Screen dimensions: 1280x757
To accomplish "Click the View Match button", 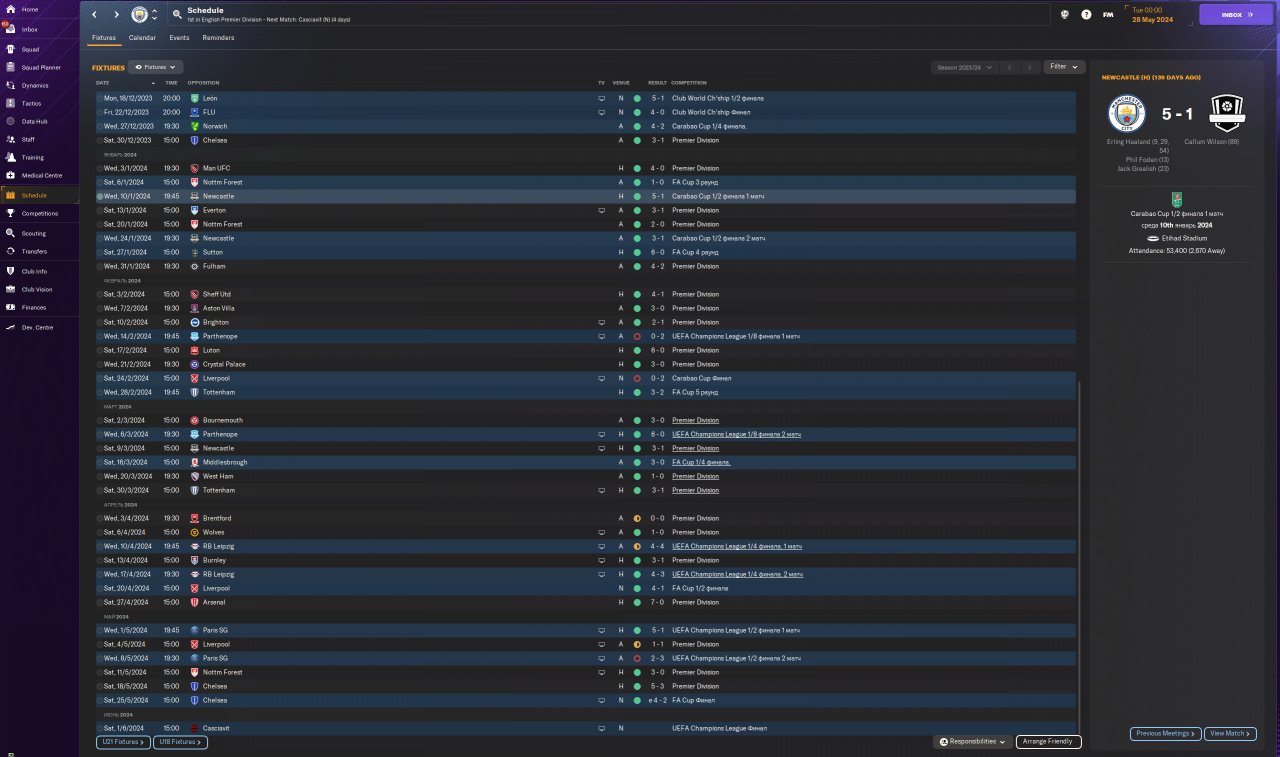I will [x=1230, y=734].
